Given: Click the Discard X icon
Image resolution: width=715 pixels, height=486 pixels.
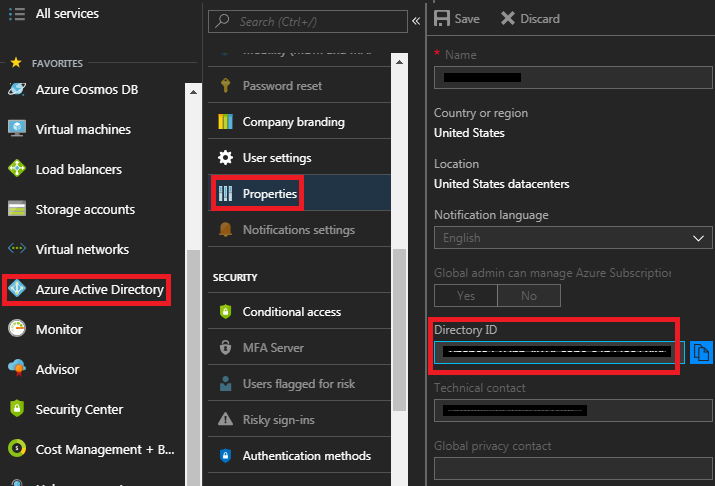Looking at the screenshot, I should (508, 19).
